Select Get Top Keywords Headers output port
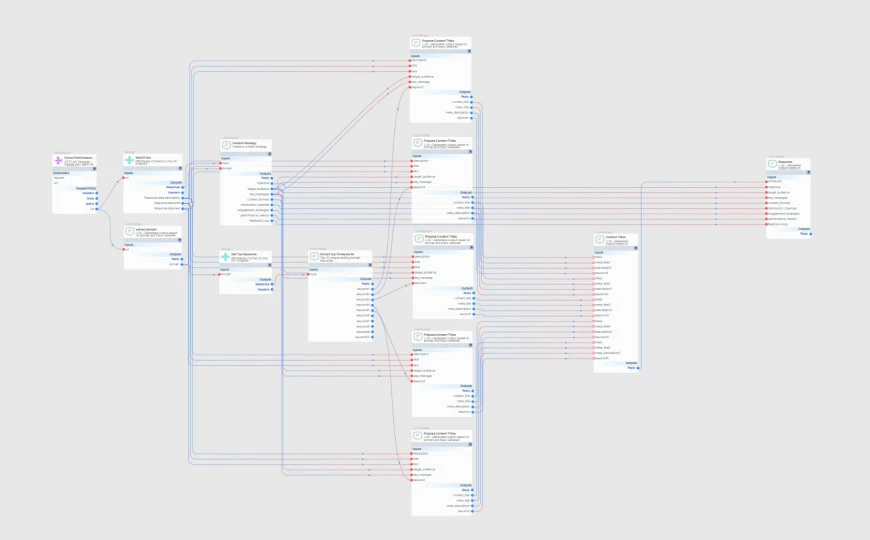The width and height of the screenshot is (870, 540). (x=272, y=289)
